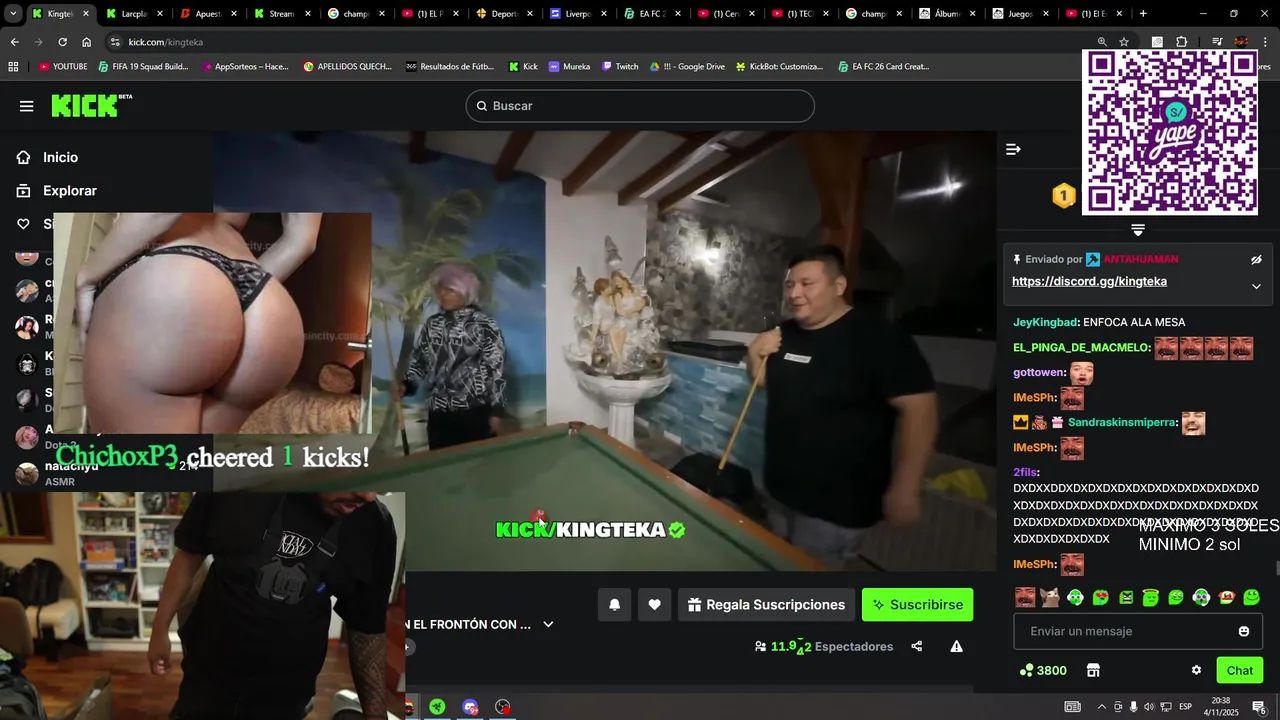Report the stream with the warning triangle icon
Viewport: 1280px width, 720px height.
pos(956,647)
